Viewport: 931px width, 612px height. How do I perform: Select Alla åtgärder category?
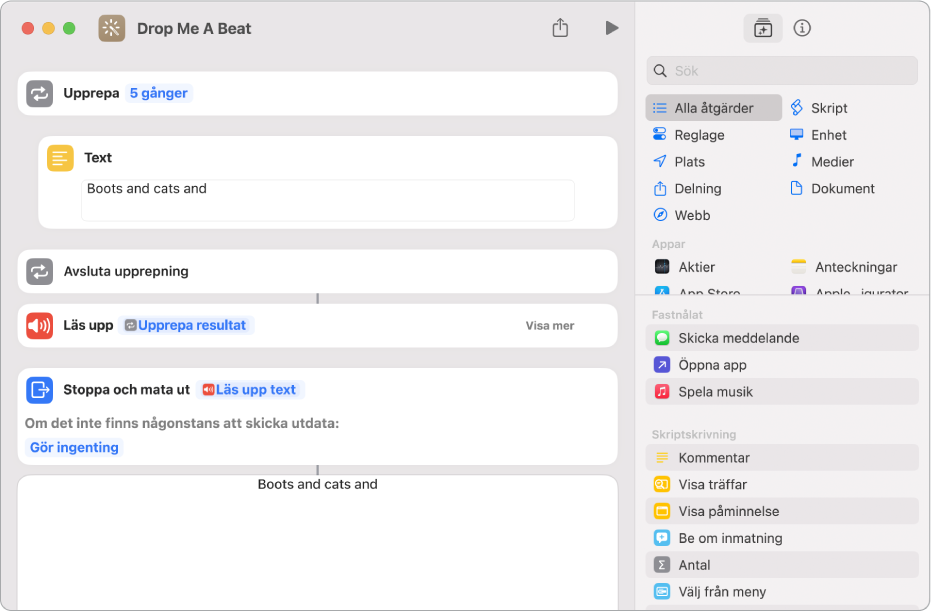coord(713,108)
